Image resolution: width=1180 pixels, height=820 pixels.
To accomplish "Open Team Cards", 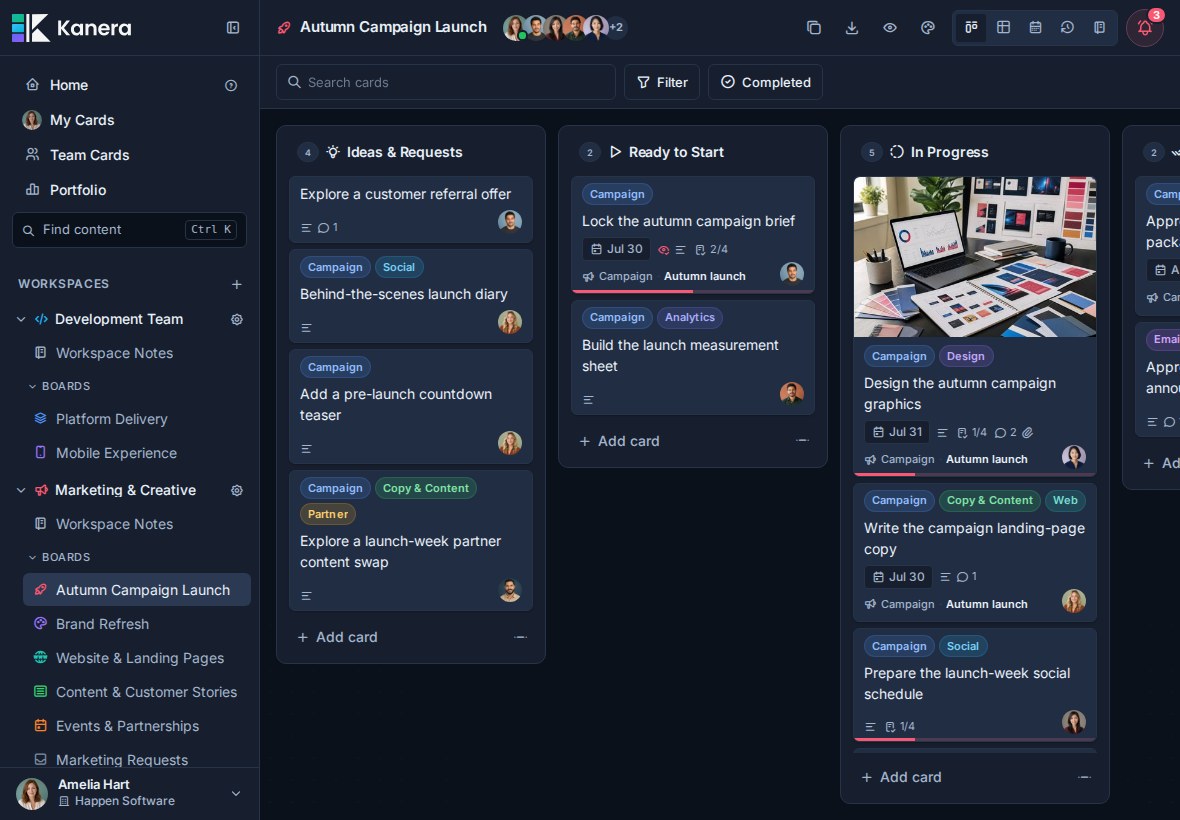I will [x=90, y=155].
